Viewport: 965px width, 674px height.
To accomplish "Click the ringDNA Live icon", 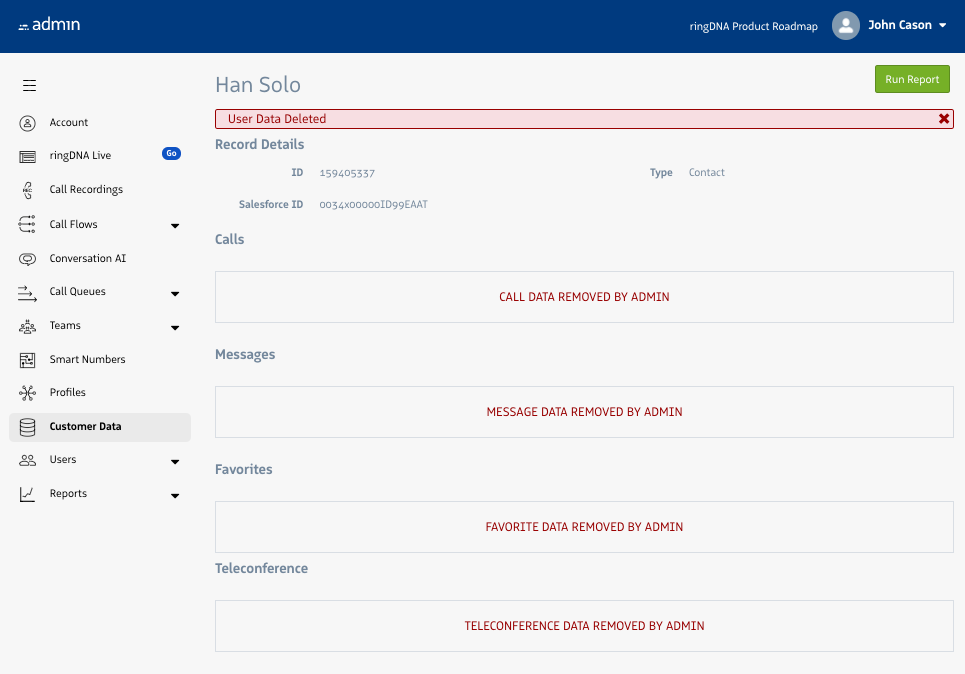I will pos(28,156).
